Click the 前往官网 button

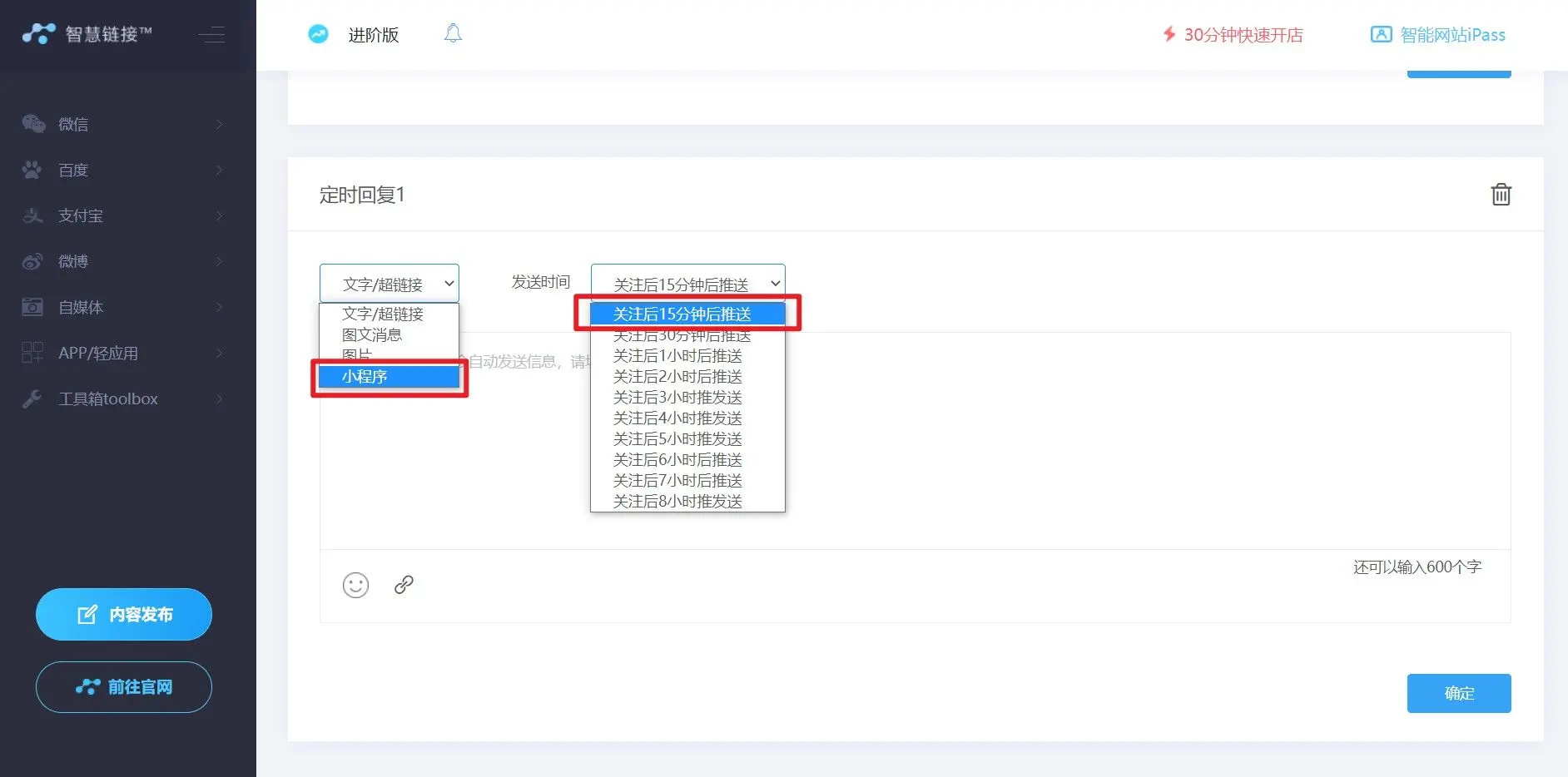124,687
